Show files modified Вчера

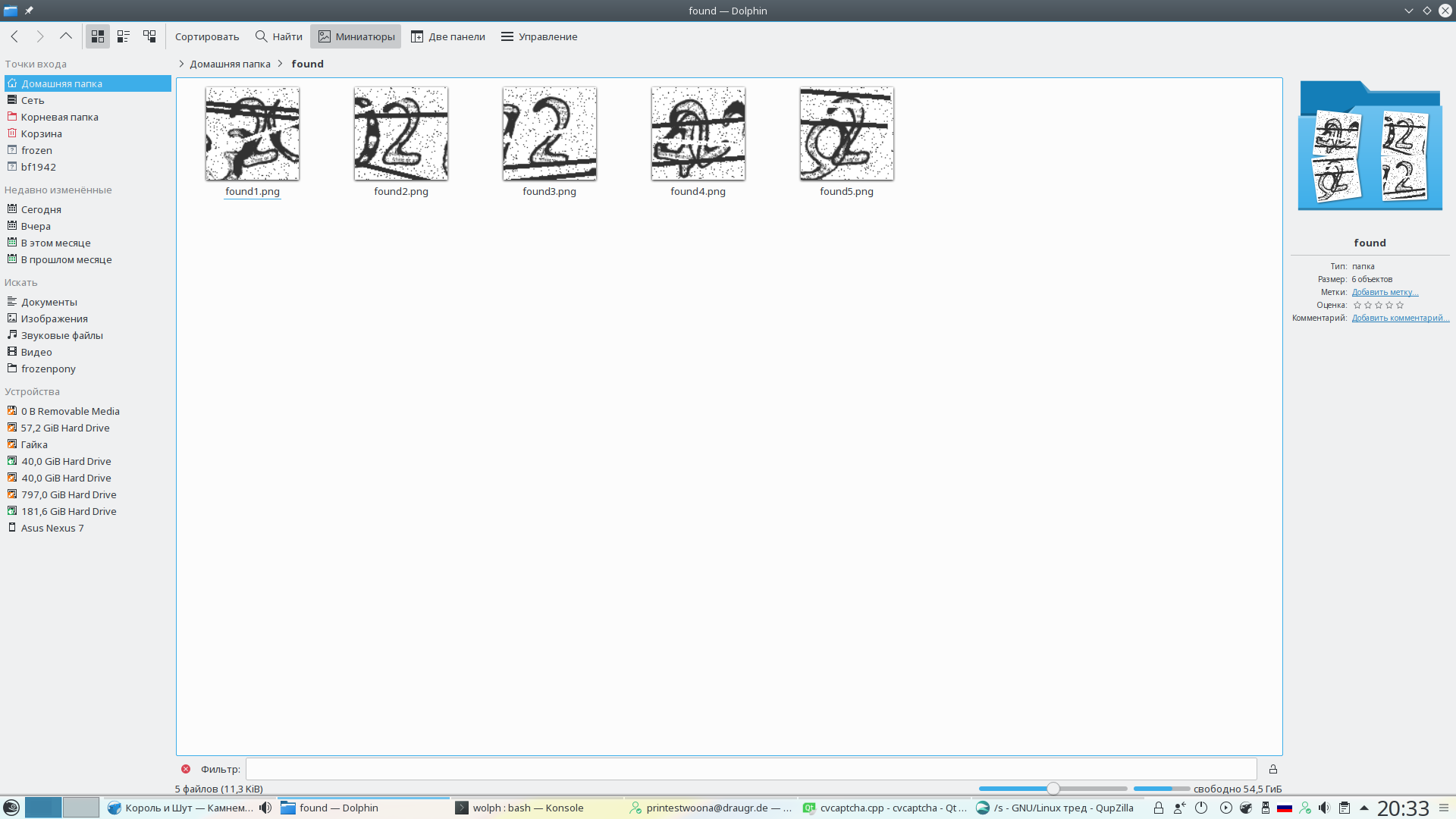coord(88,226)
